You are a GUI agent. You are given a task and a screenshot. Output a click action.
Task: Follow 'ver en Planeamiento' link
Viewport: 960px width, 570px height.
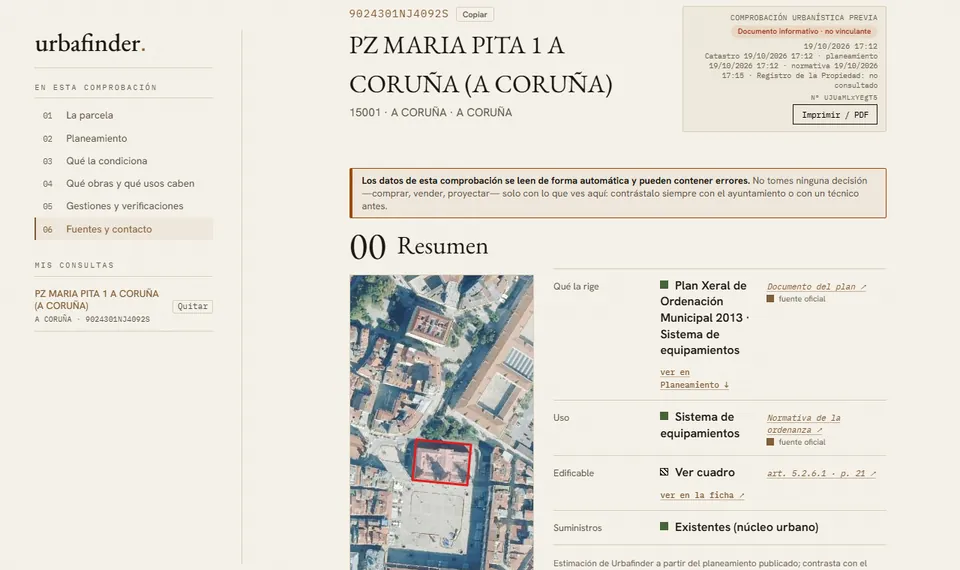click(x=694, y=378)
